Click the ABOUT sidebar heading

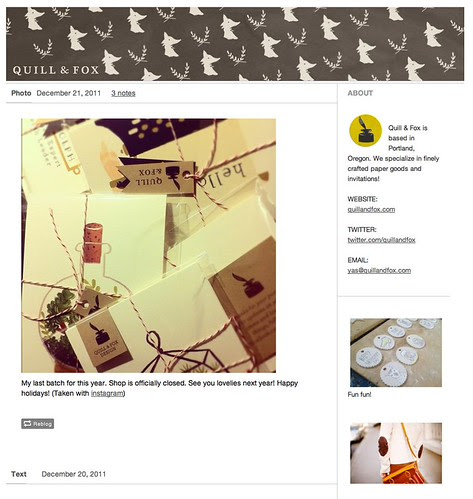[360, 93]
